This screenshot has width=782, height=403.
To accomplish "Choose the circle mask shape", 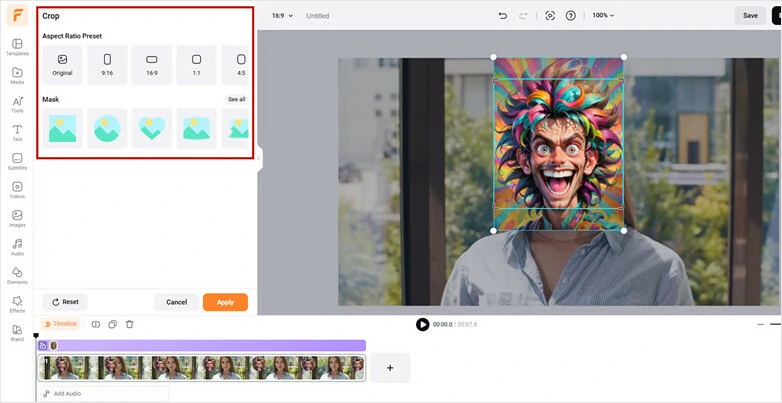I will tap(107, 129).
